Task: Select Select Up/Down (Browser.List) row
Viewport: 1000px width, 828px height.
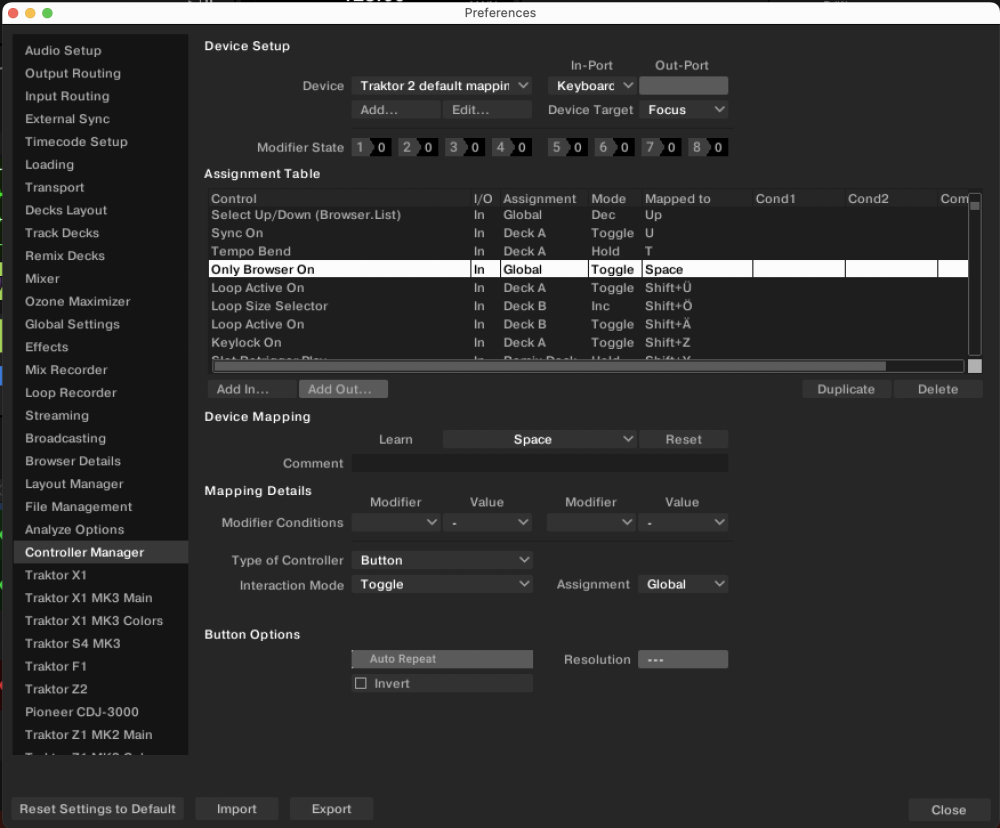Action: (588, 215)
